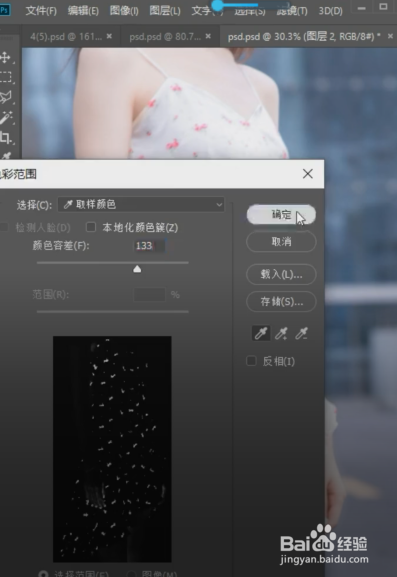
Task: Open the 选择 取样颜色 dropdown
Action: [141, 204]
